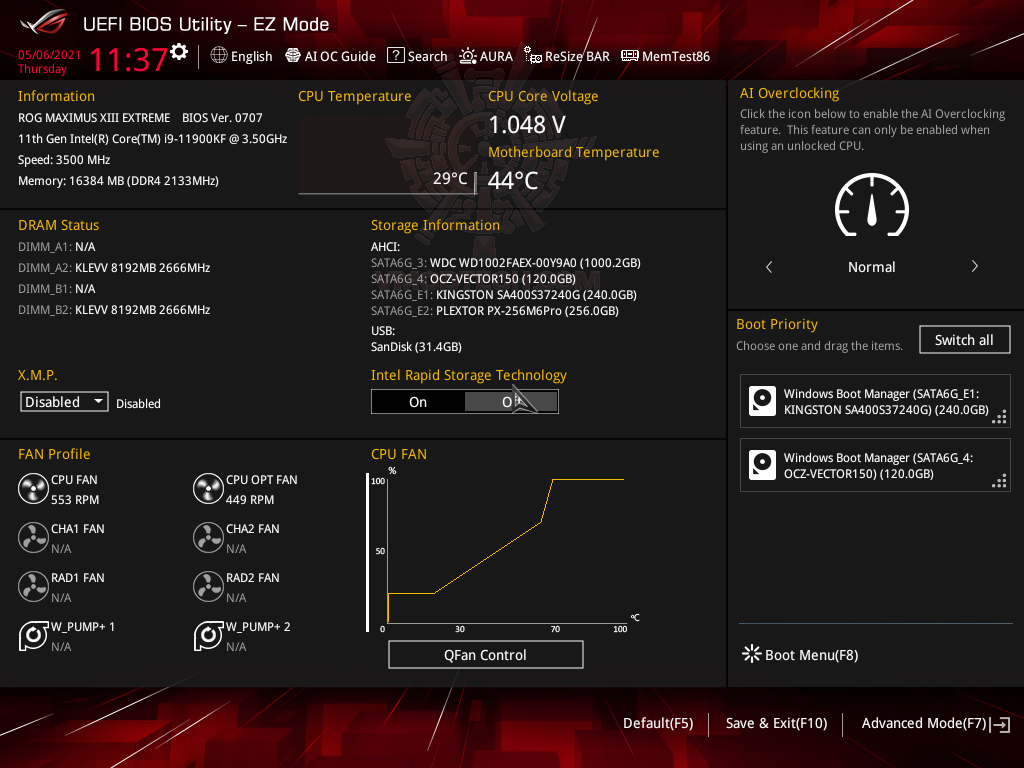The image size is (1024, 768).
Task: Open AI OC Guide label
Action: tap(340, 57)
